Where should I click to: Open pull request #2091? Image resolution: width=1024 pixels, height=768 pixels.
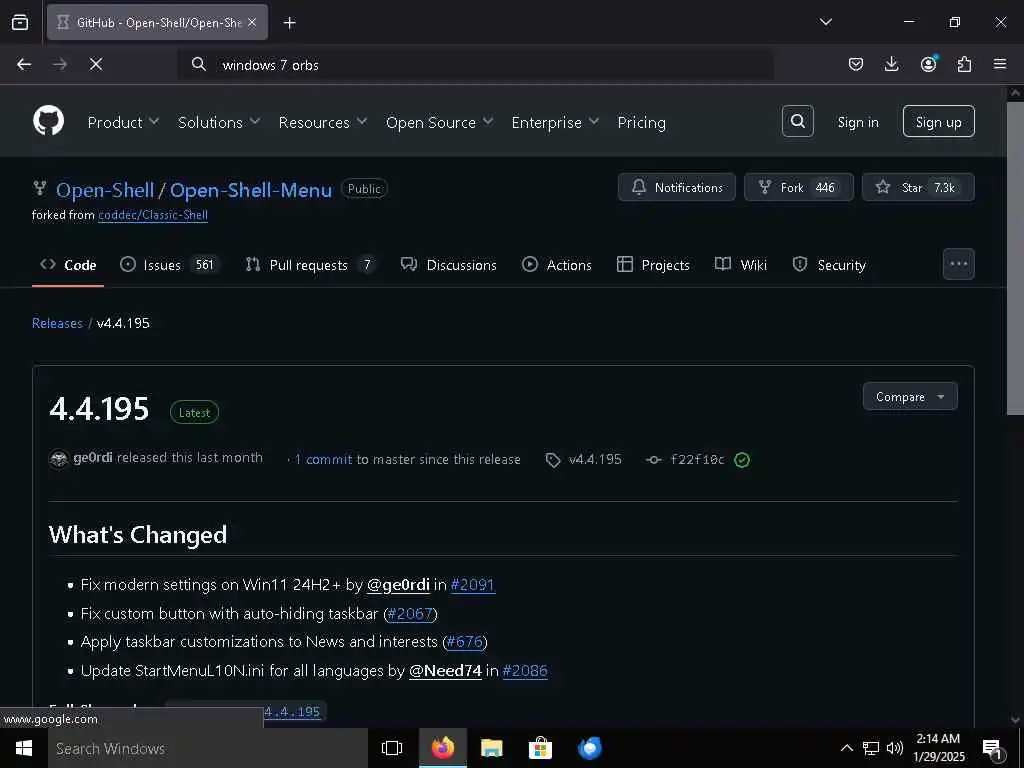[473, 584]
